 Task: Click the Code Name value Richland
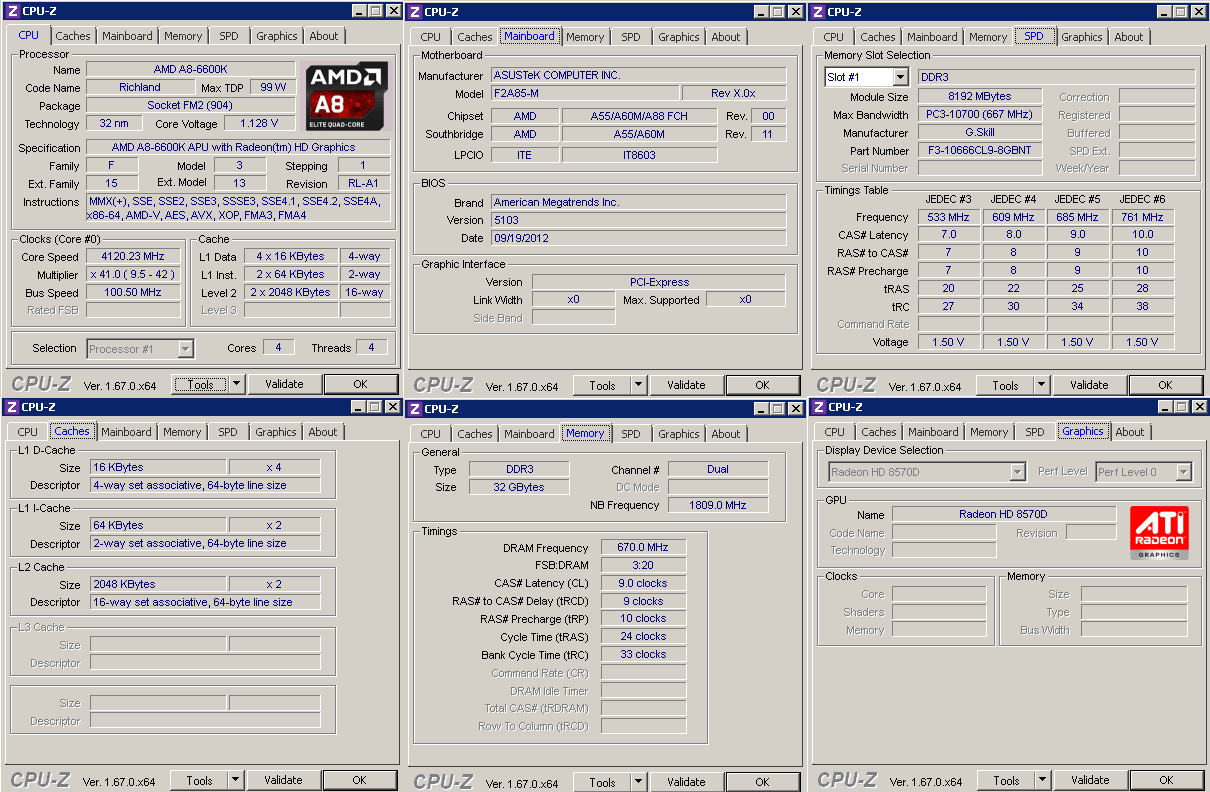coord(140,87)
